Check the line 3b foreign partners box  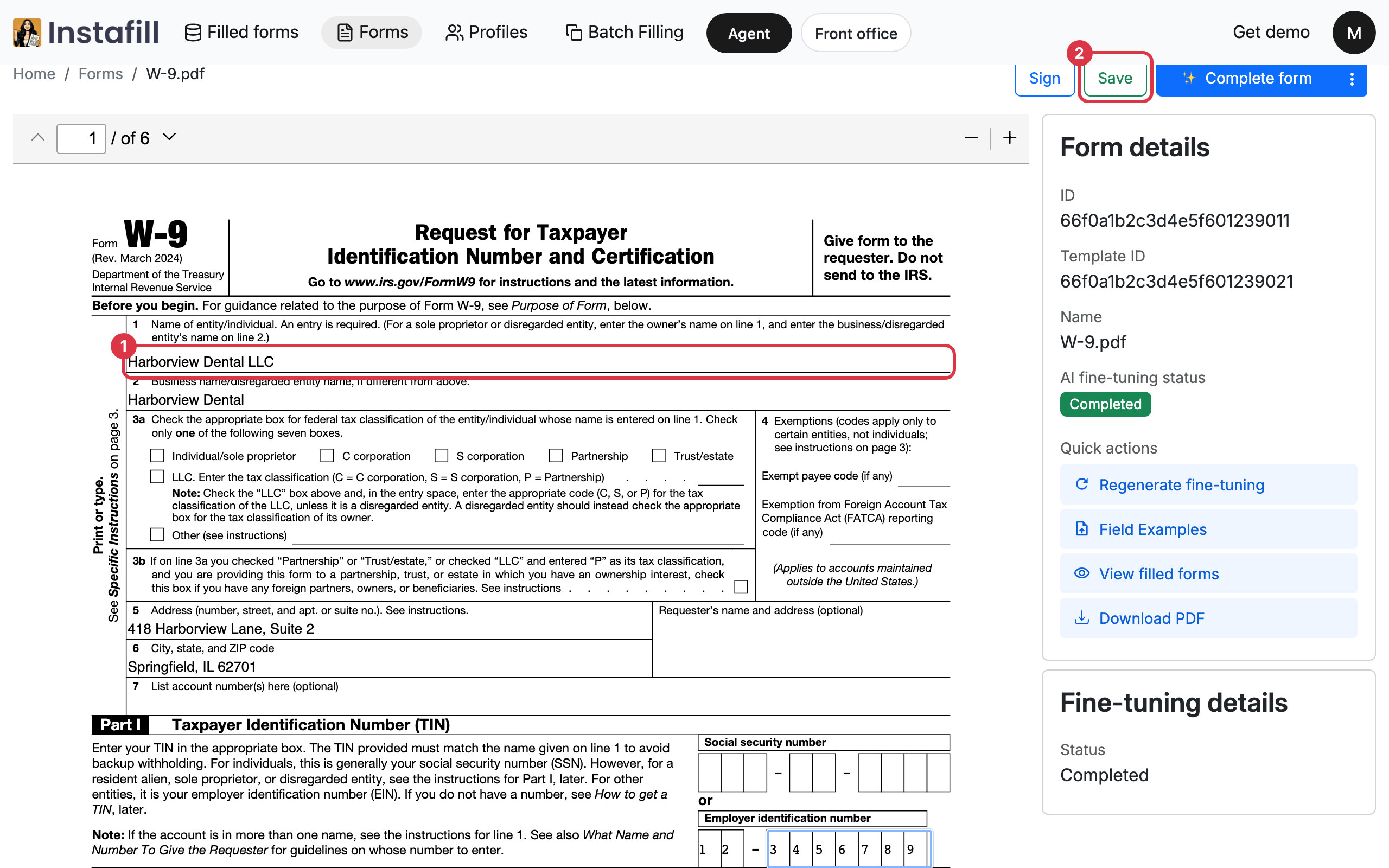pyautogui.click(x=741, y=586)
